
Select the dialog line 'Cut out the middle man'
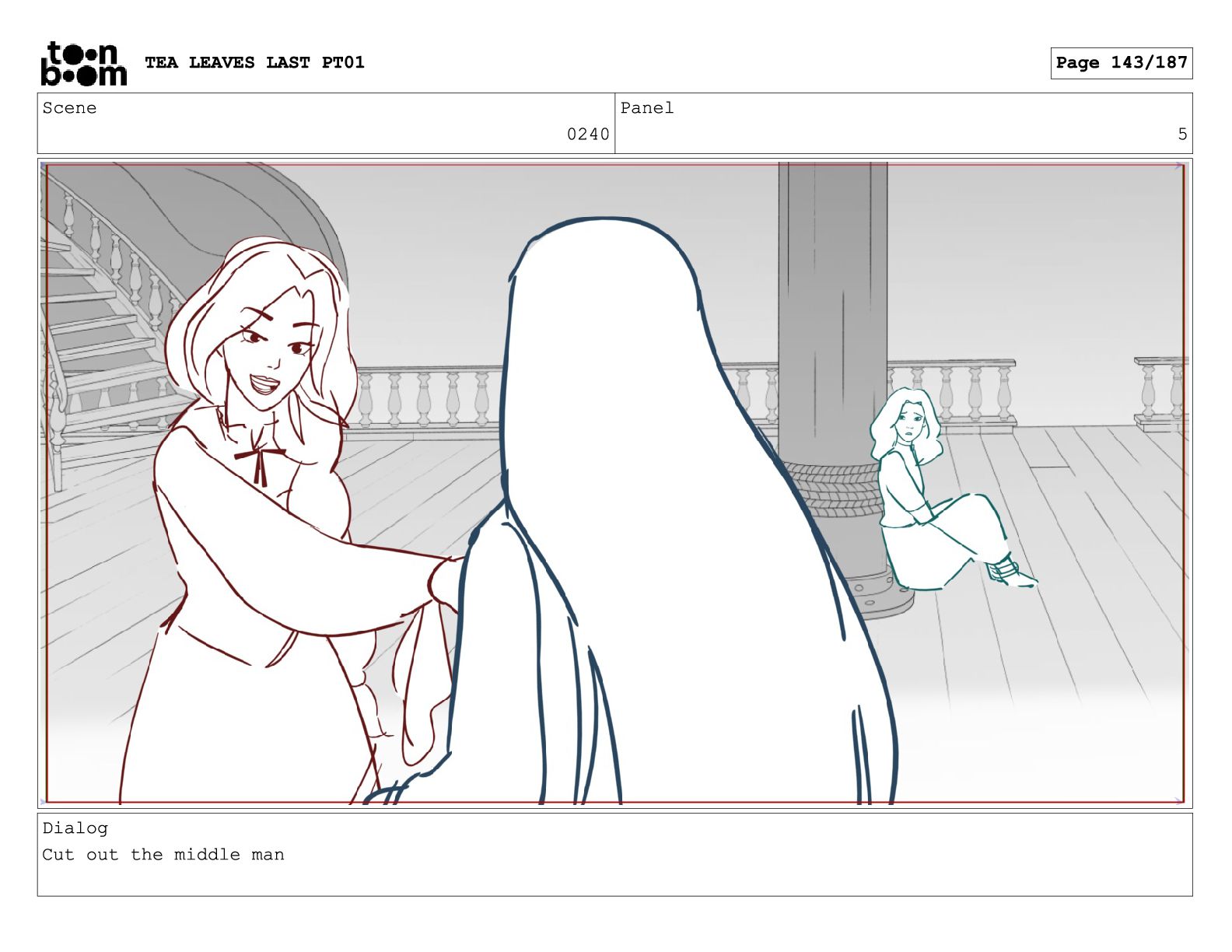pos(163,855)
